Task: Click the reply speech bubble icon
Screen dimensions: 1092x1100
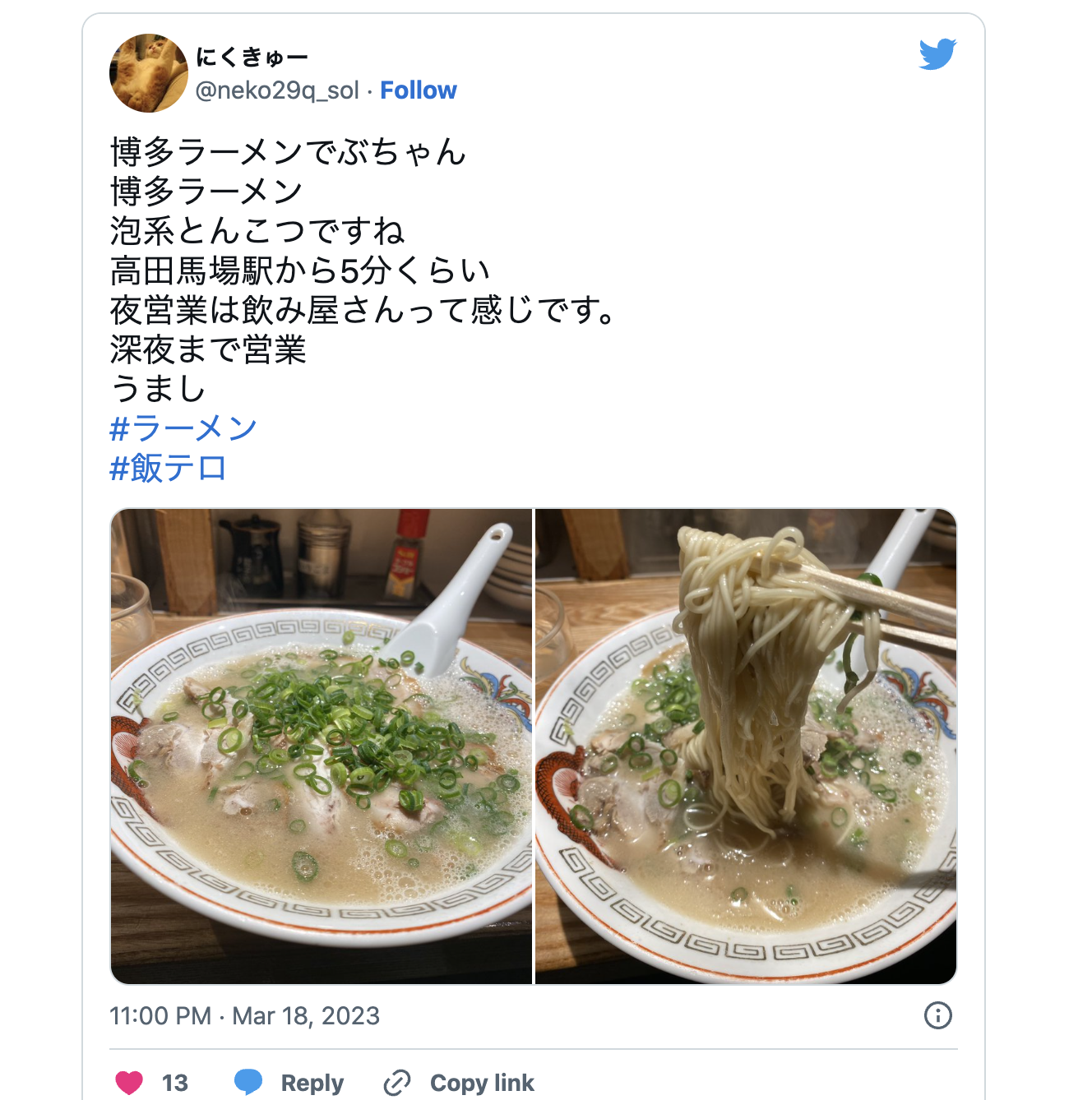Action: (x=248, y=1082)
